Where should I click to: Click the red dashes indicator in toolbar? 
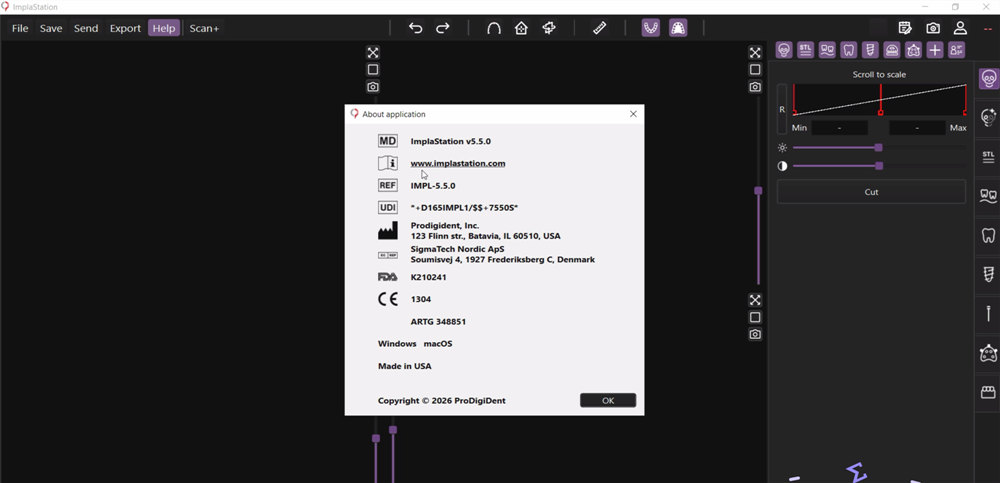(987, 29)
